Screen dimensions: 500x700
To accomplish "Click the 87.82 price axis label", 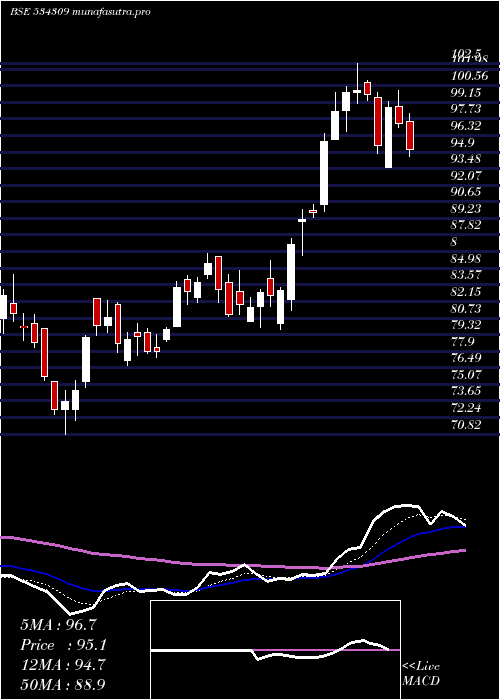I will (x=466, y=226).
